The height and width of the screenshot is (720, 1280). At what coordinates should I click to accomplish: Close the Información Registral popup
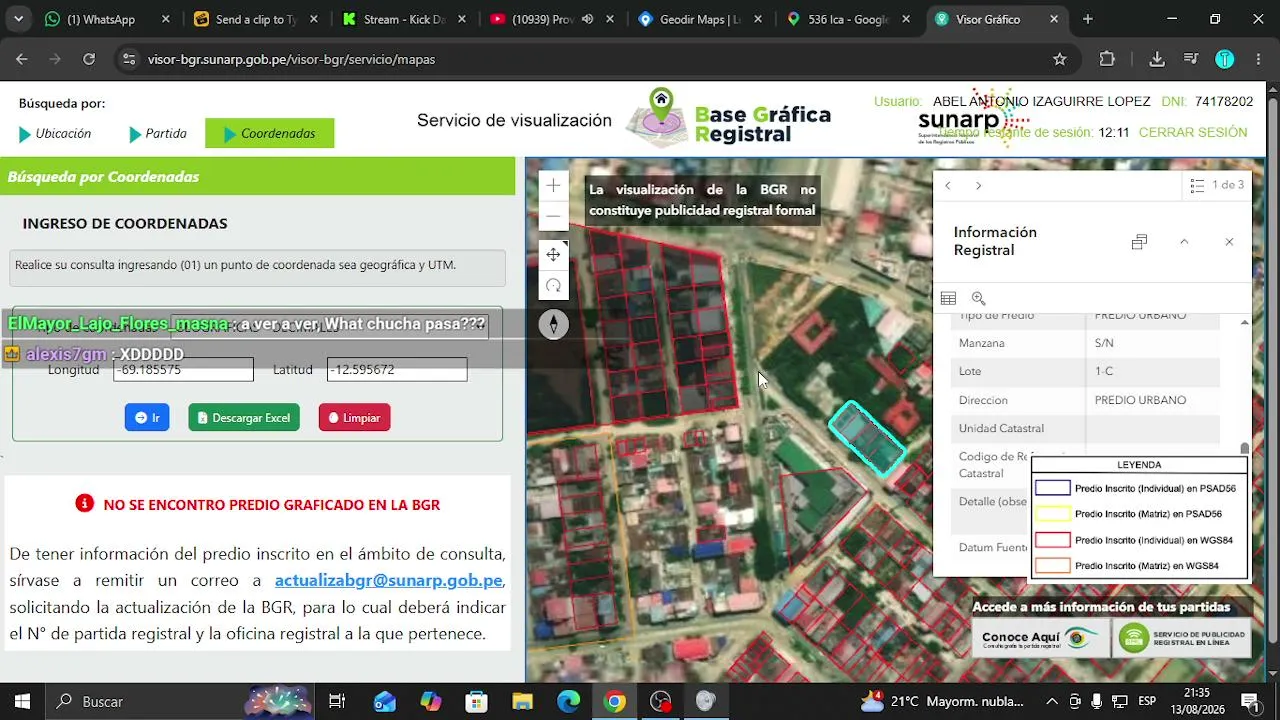point(1229,242)
